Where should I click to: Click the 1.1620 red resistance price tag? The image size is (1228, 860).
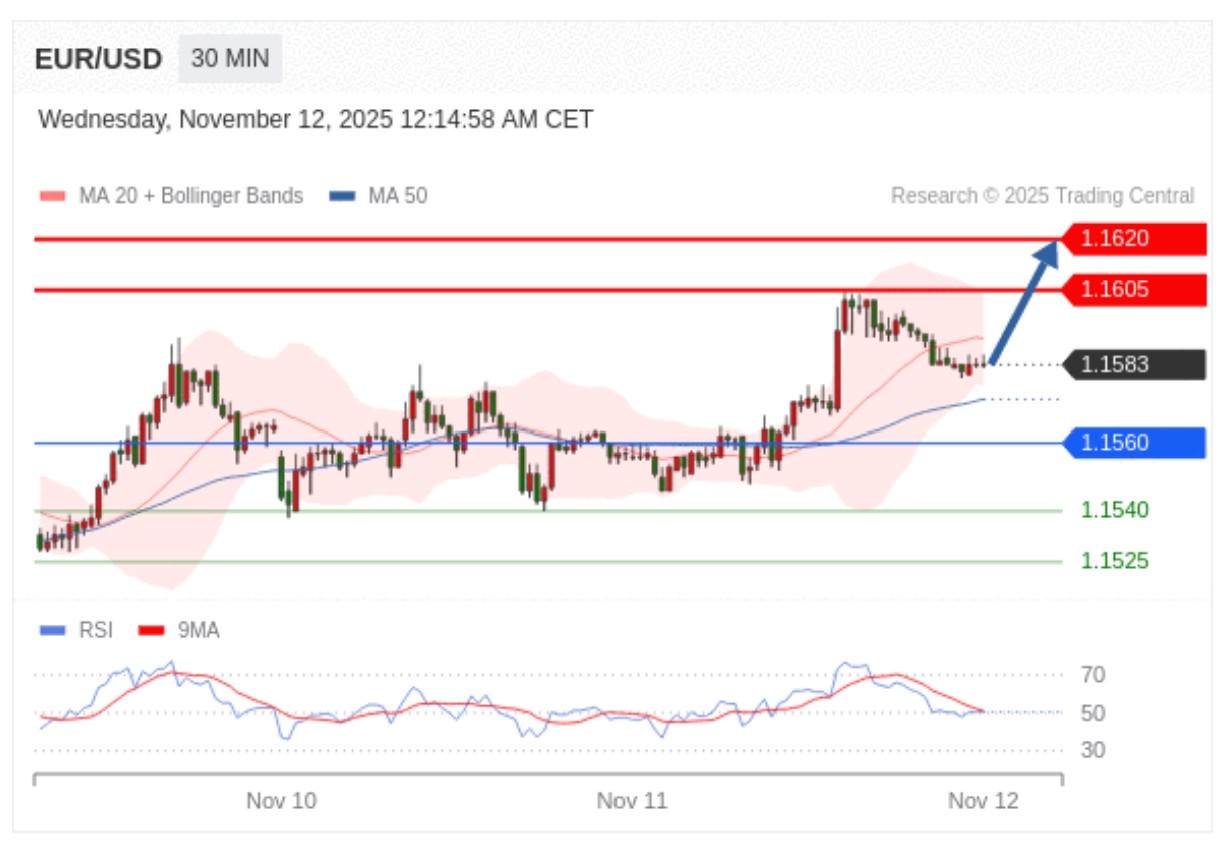tap(1133, 239)
